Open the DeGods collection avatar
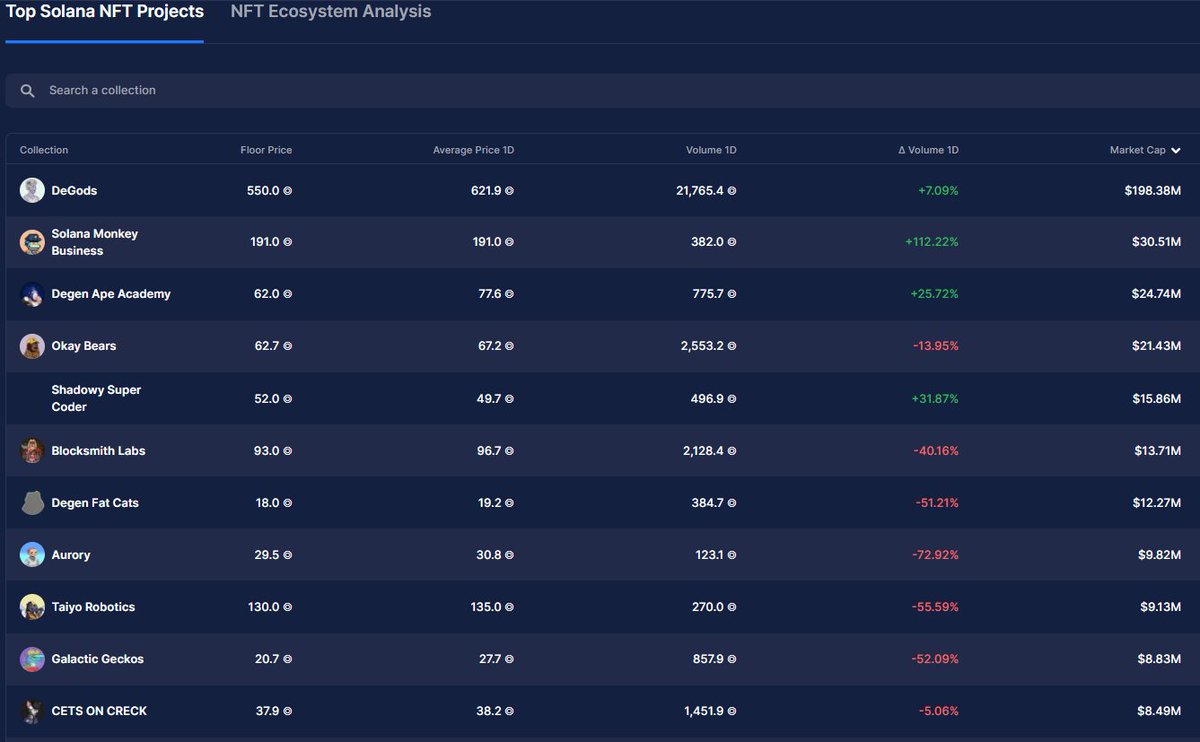 point(32,190)
